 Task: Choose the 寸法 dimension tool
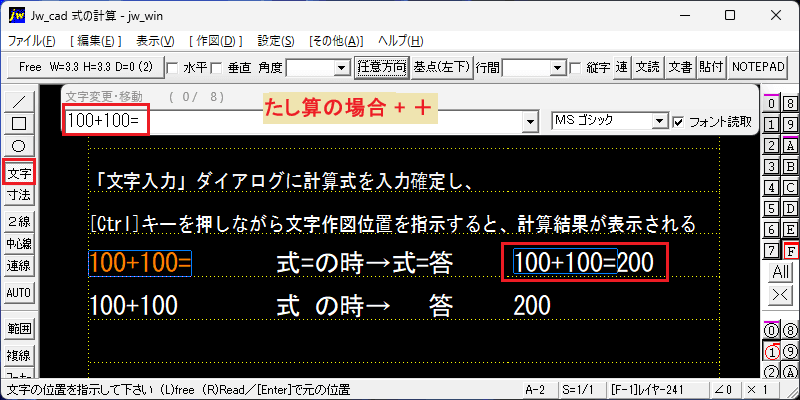click(19, 194)
